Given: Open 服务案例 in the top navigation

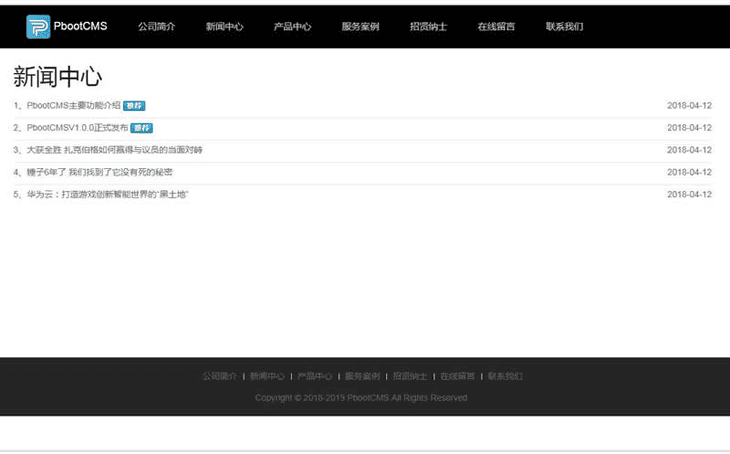Looking at the screenshot, I should pyautogui.click(x=360, y=27).
